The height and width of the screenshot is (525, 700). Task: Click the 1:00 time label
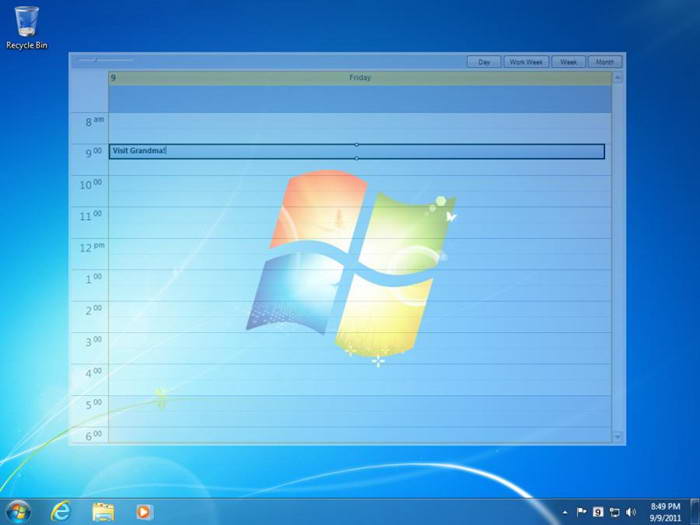point(93,279)
